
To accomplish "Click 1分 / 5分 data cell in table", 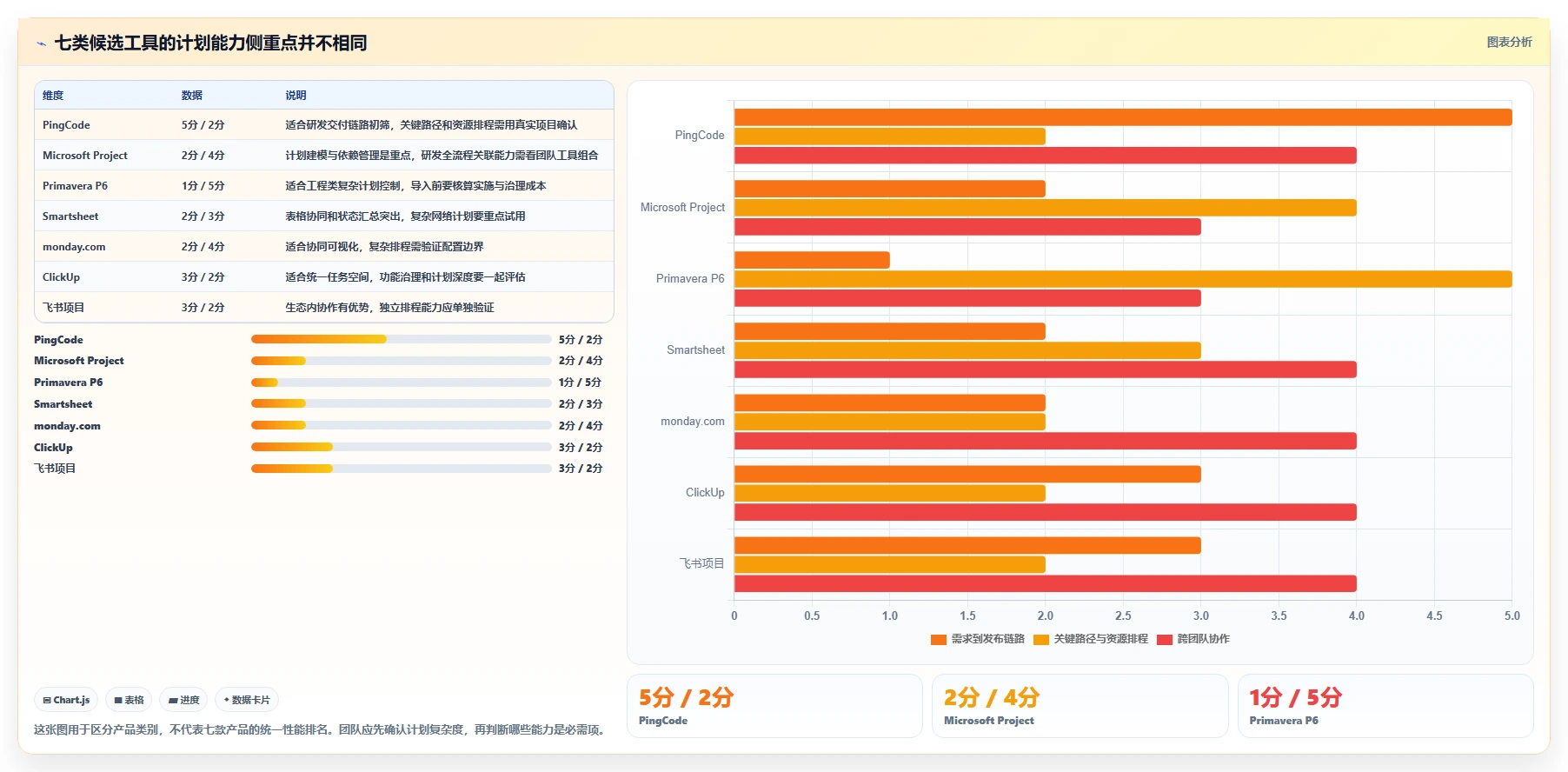I will (203, 186).
